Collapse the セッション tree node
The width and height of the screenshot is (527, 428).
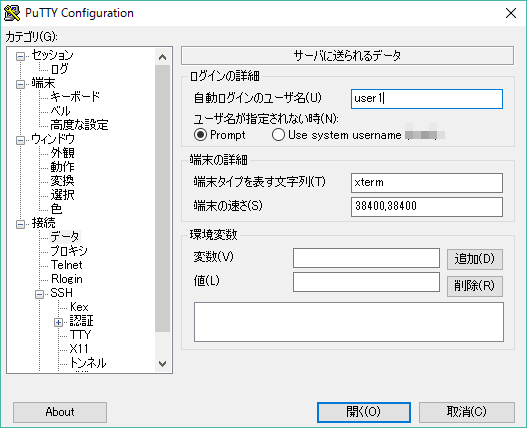coord(21,56)
